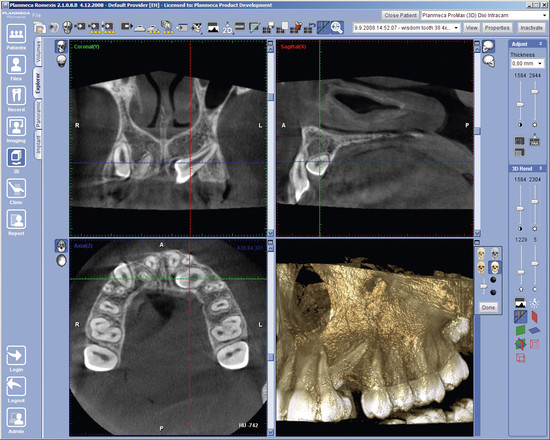Open the 3D module

tap(16, 158)
